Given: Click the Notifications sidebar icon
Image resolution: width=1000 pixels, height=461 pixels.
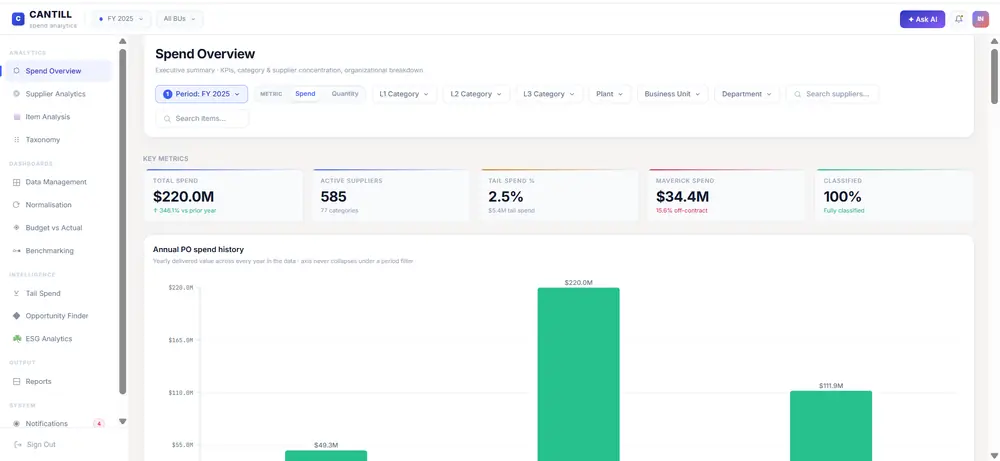Looking at the screenshot, I should tap(17, 423).
